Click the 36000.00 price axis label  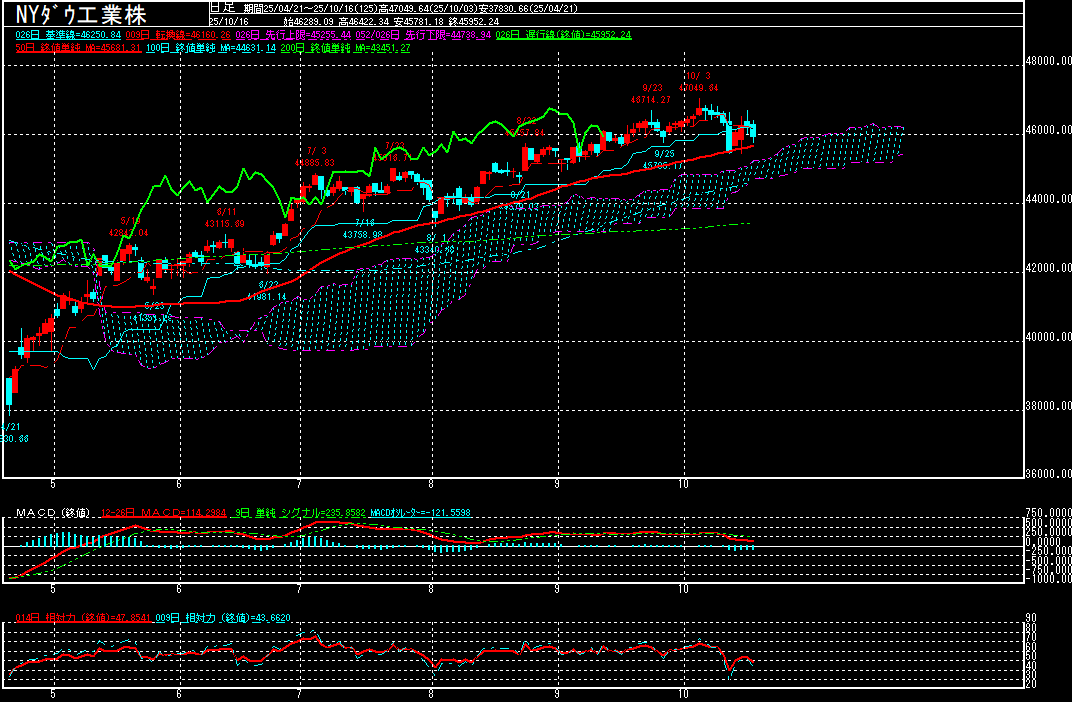[x=1050, y=474]
